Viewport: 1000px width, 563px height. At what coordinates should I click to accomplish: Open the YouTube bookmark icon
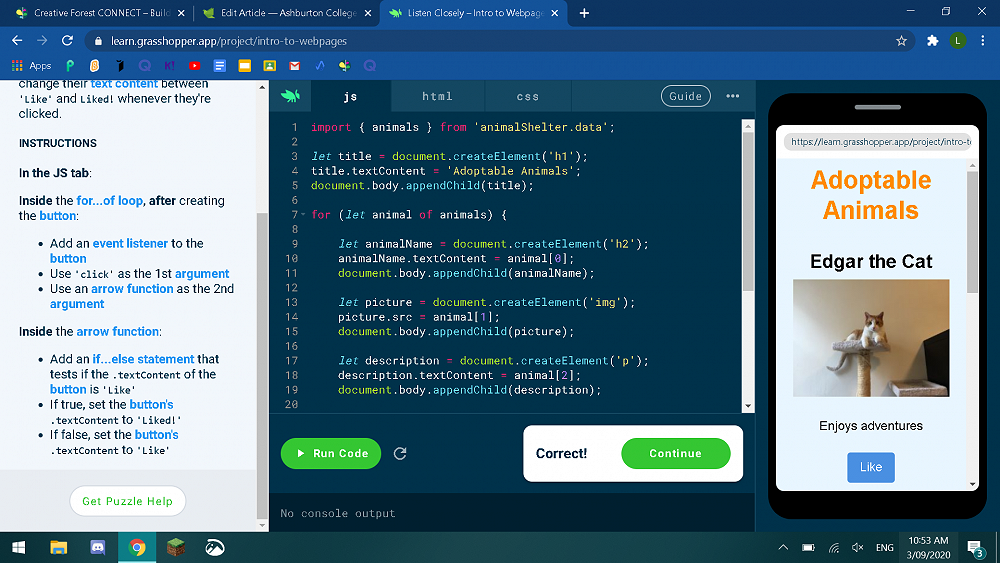pos(195,66)
